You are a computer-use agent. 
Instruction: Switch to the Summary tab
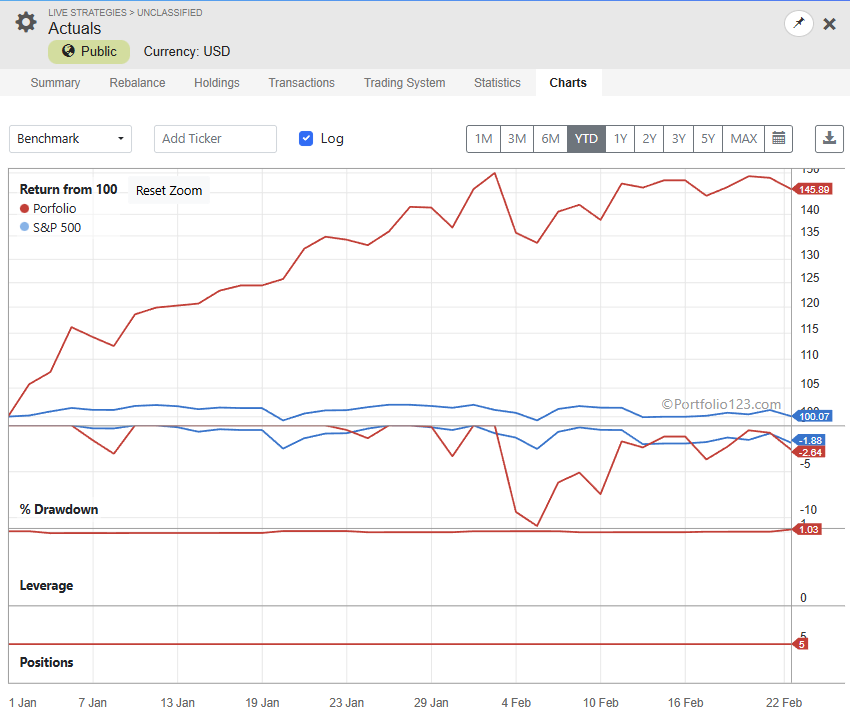55,83
